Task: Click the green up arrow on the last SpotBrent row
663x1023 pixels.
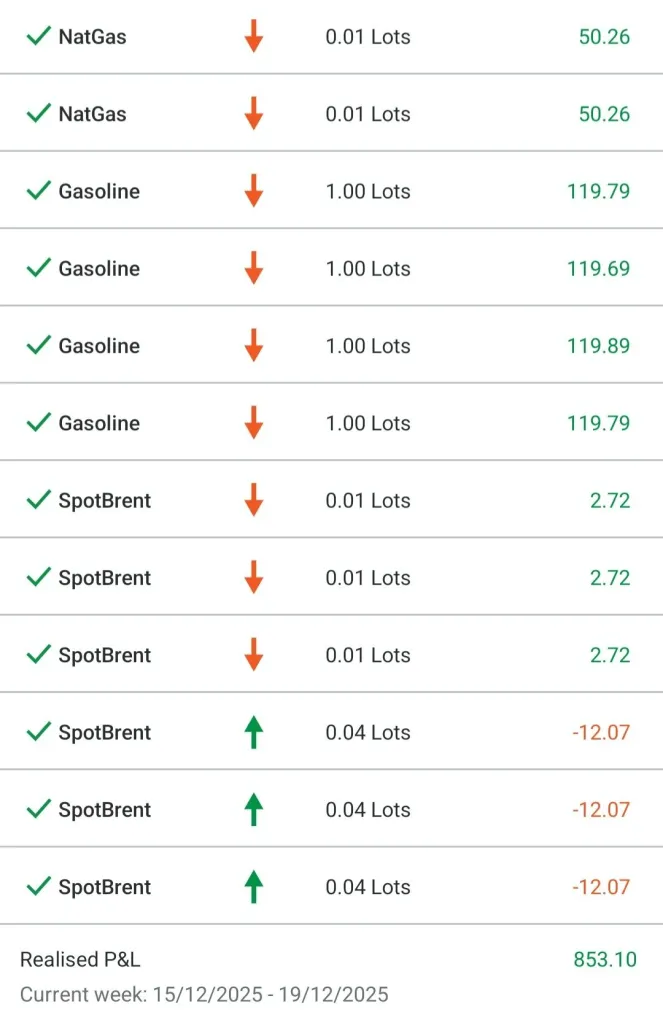Action: (x=254, y=887)
